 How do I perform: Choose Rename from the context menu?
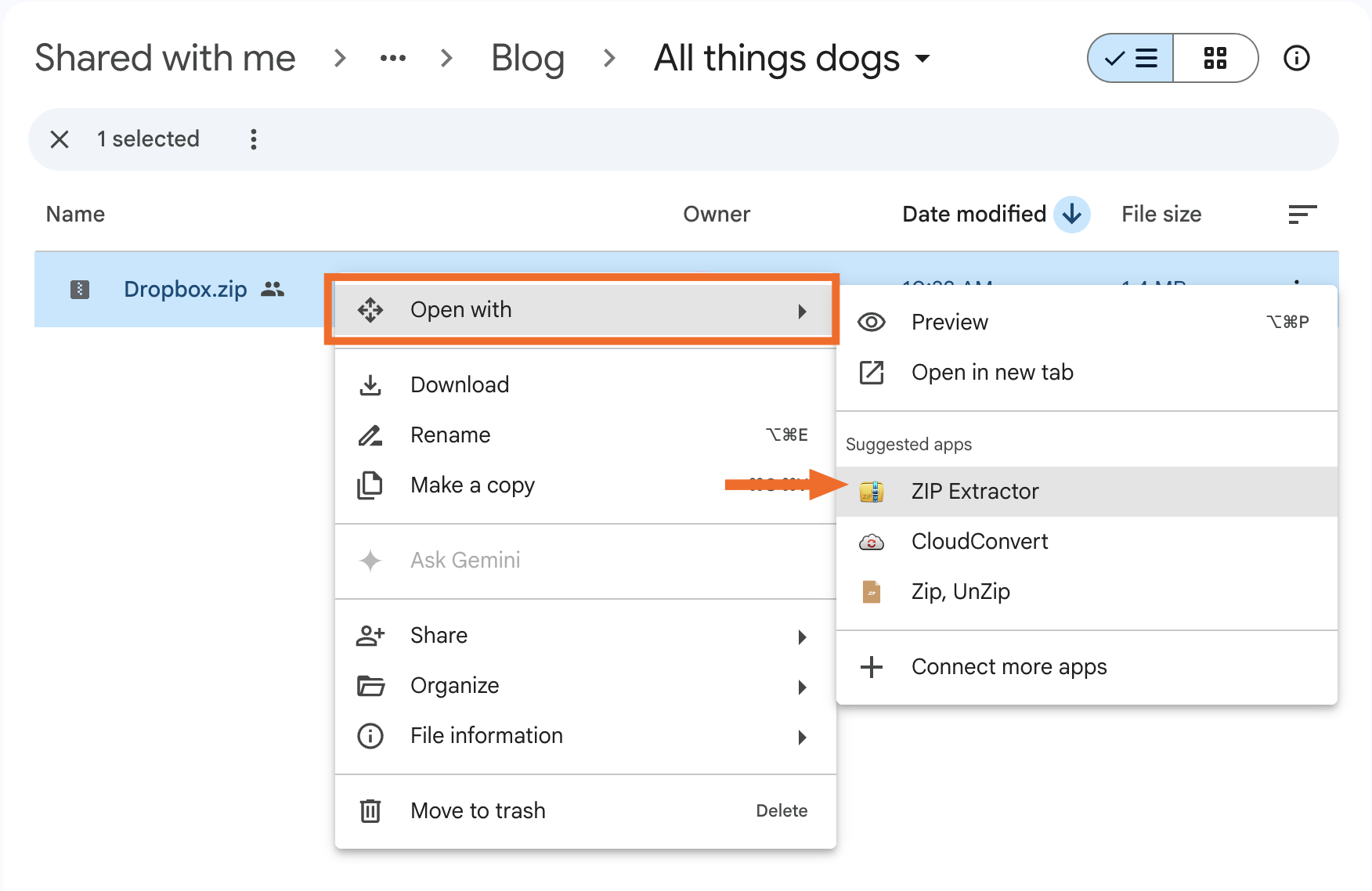pyautogui.click(x=585, y=435)
